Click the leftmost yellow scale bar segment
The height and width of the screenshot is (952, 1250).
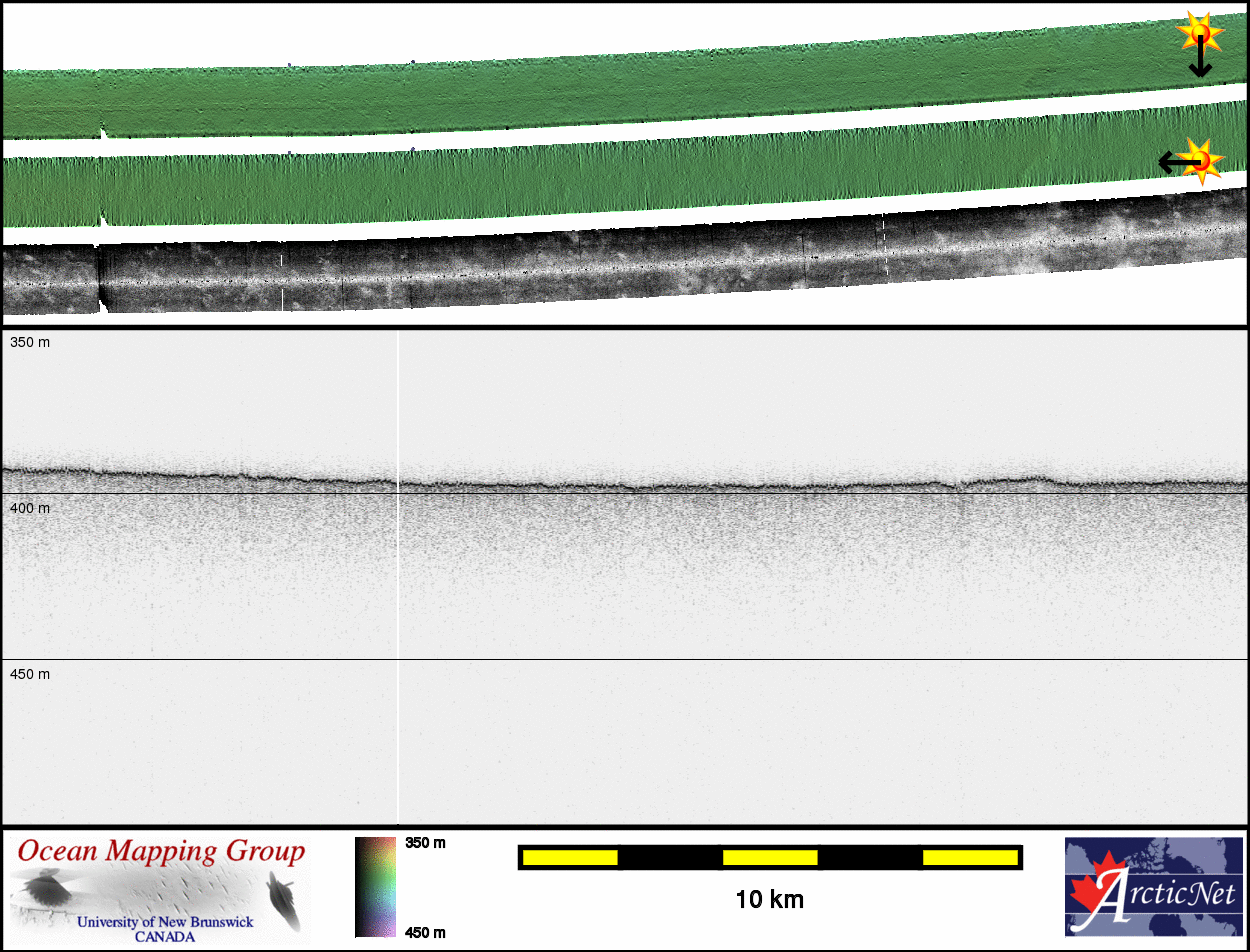[x=570, y=857]
